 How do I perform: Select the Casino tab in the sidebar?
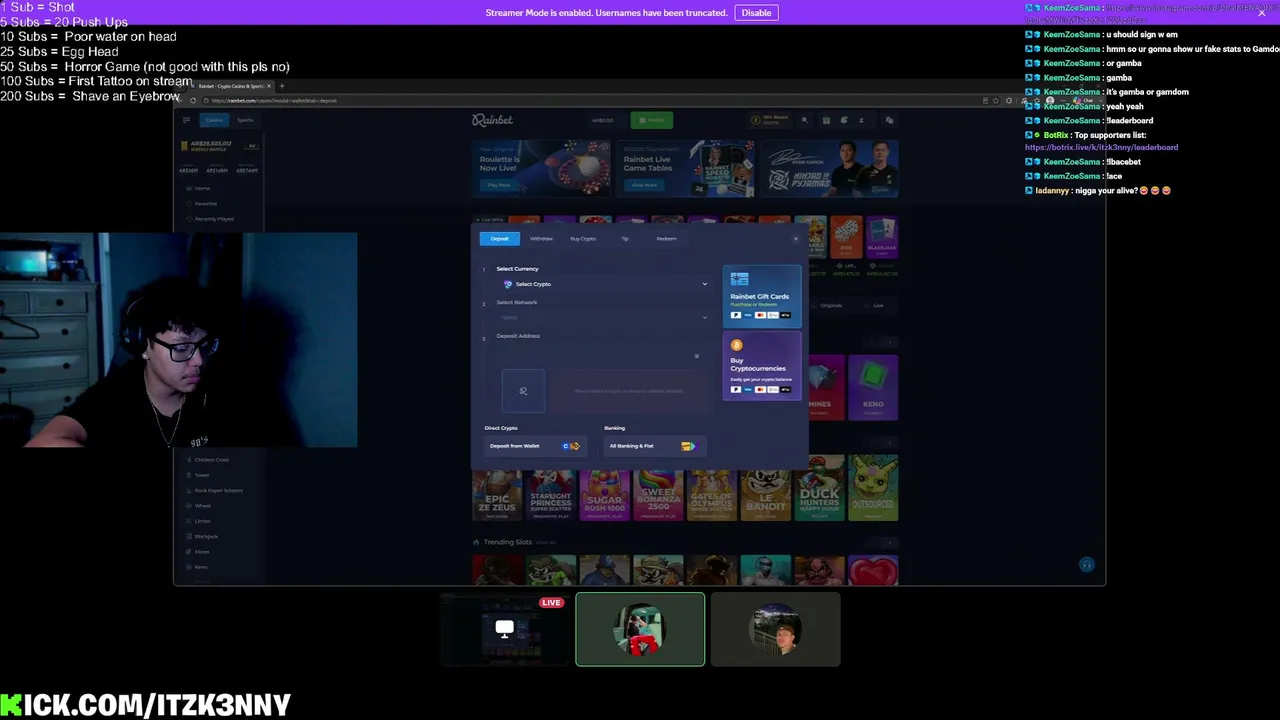[x=214, y=120]
